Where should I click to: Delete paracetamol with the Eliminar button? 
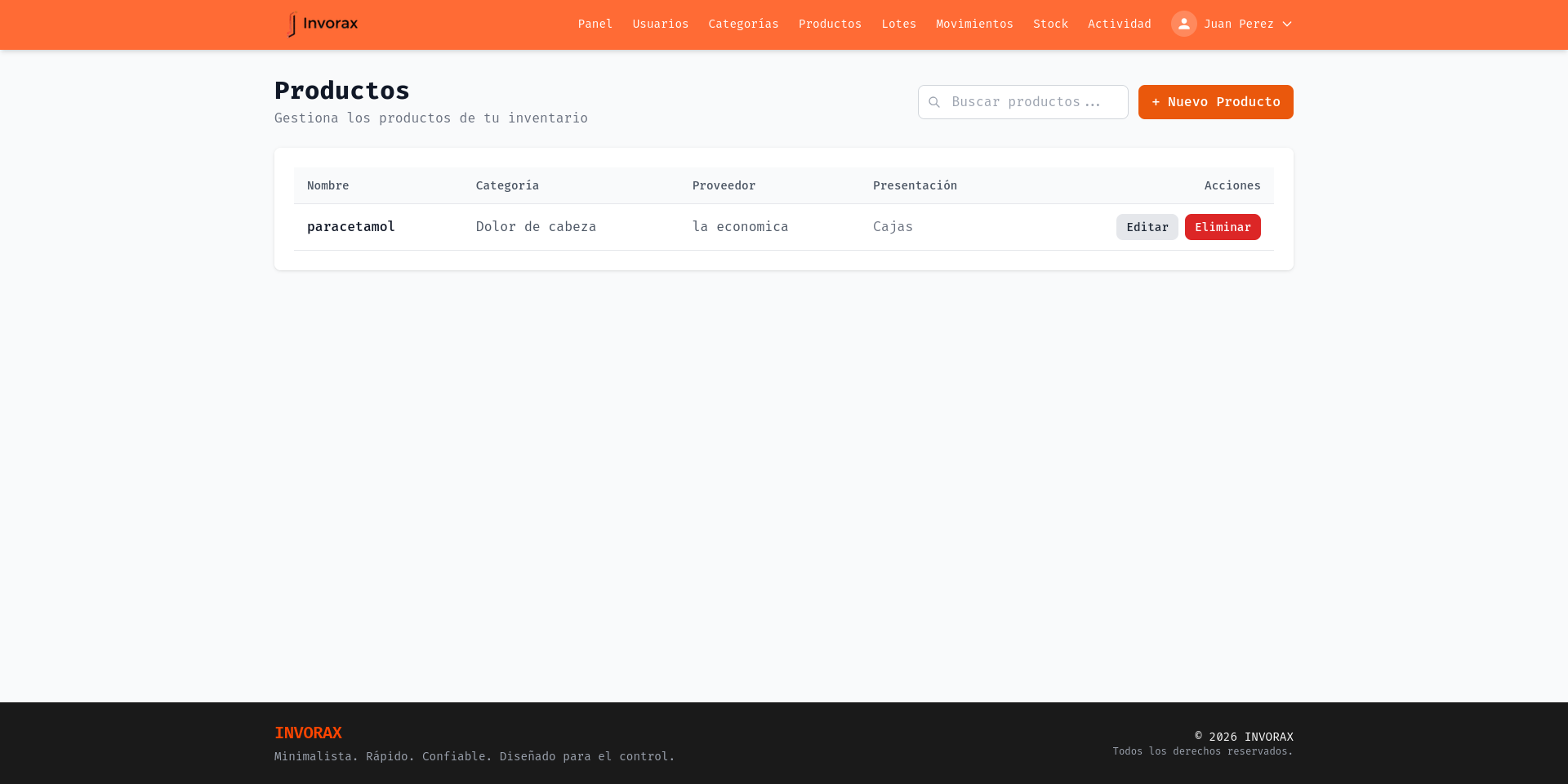coord(1222,227)
